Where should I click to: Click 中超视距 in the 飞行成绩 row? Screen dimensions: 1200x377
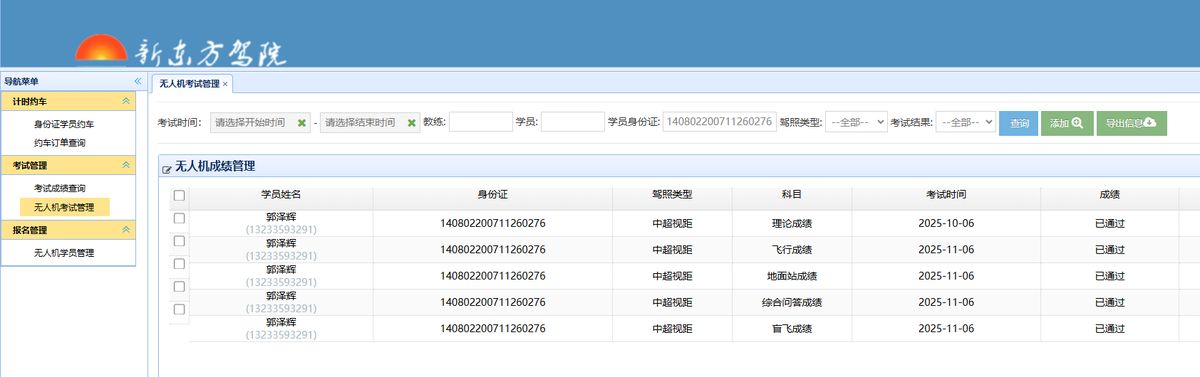point(672,249)
